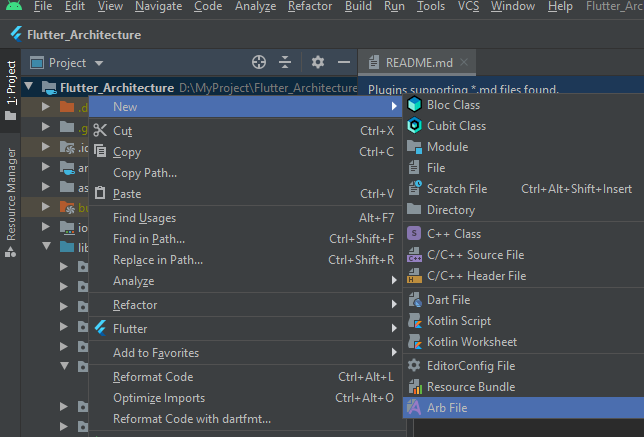Collapse the lib folder arrow

pyautogui.click(x=46, y=246)
